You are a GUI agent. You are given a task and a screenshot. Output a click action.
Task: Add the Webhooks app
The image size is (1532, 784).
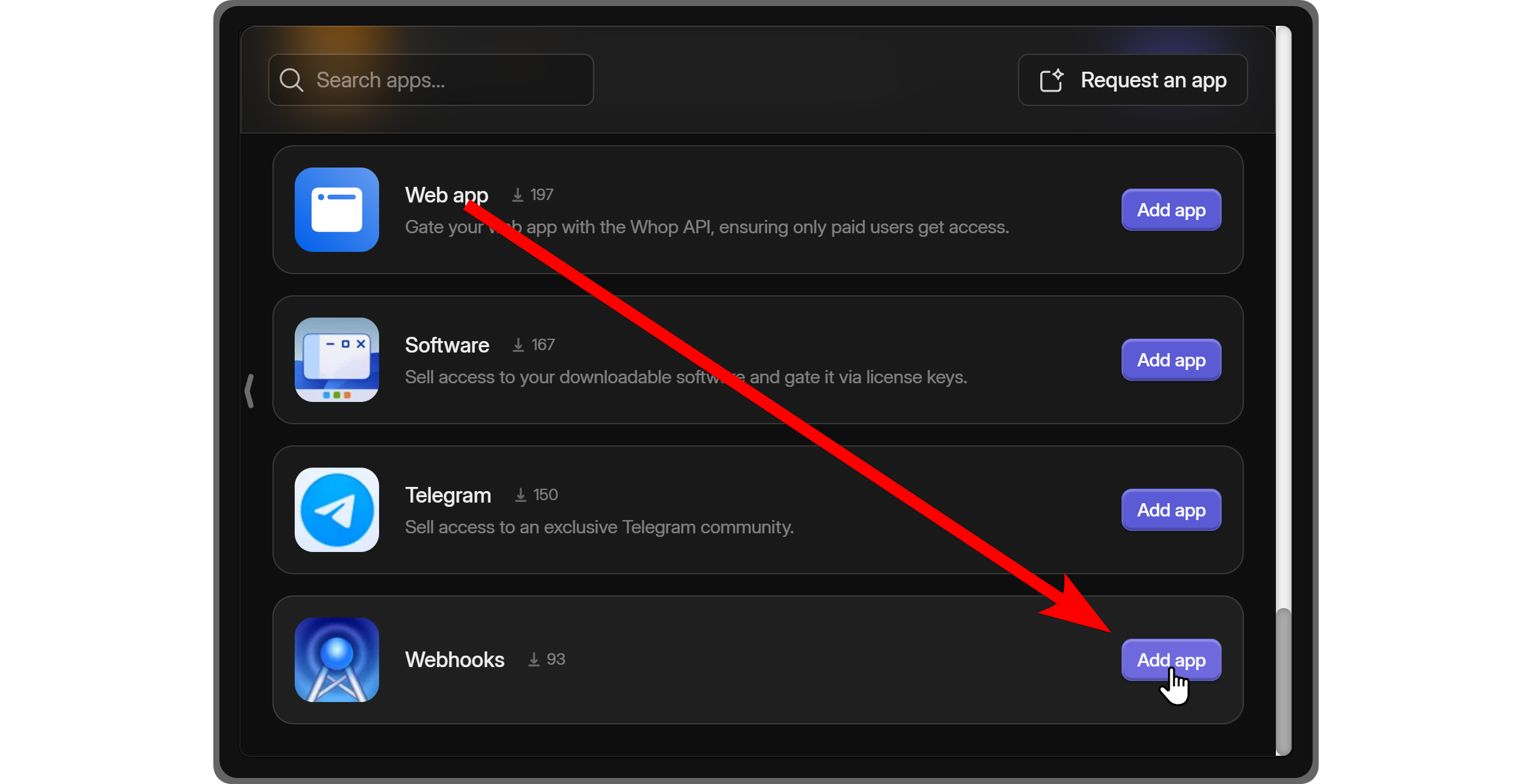click(1170, 659)
